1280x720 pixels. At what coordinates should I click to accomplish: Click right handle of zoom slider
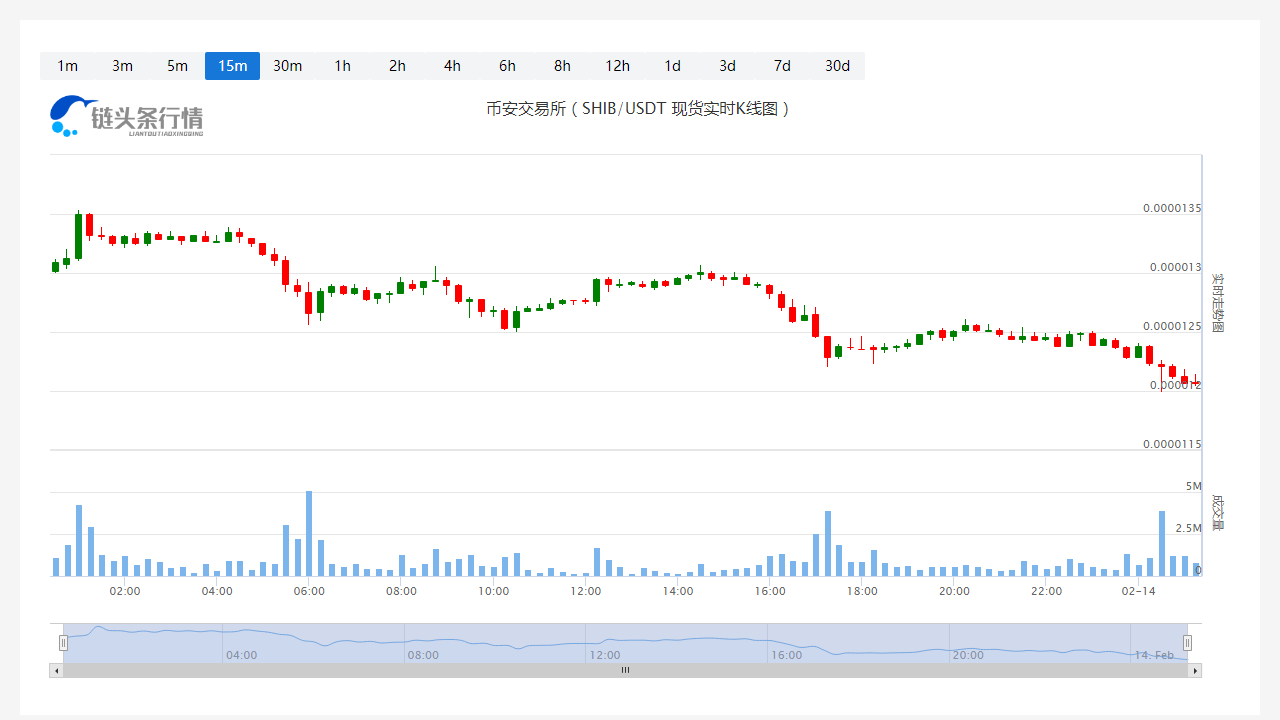click(1188, 643)
